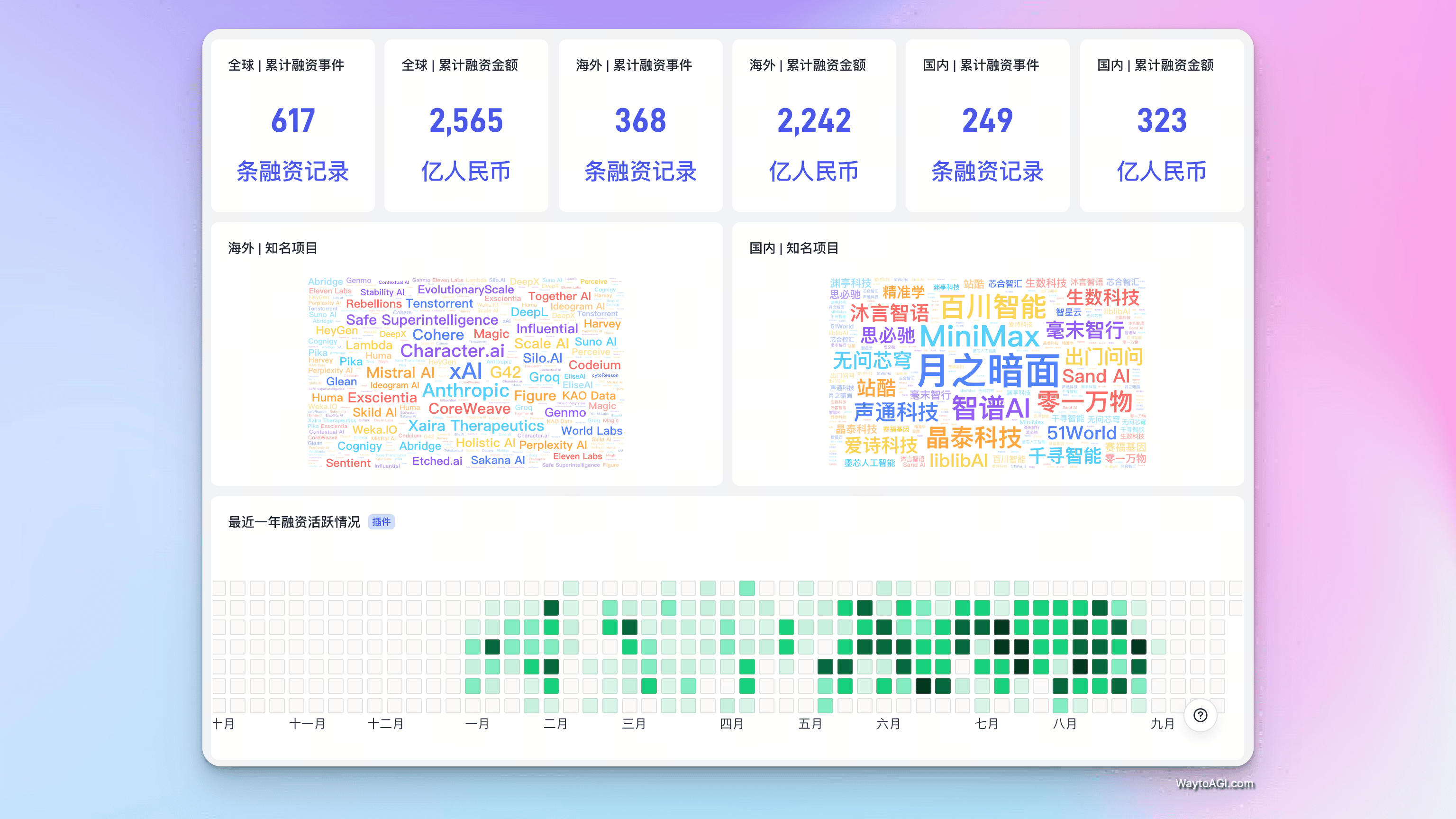Click Anthropic in the overseas word cloud
Screen dimensions: 1456x819
[x=466, y=390]
